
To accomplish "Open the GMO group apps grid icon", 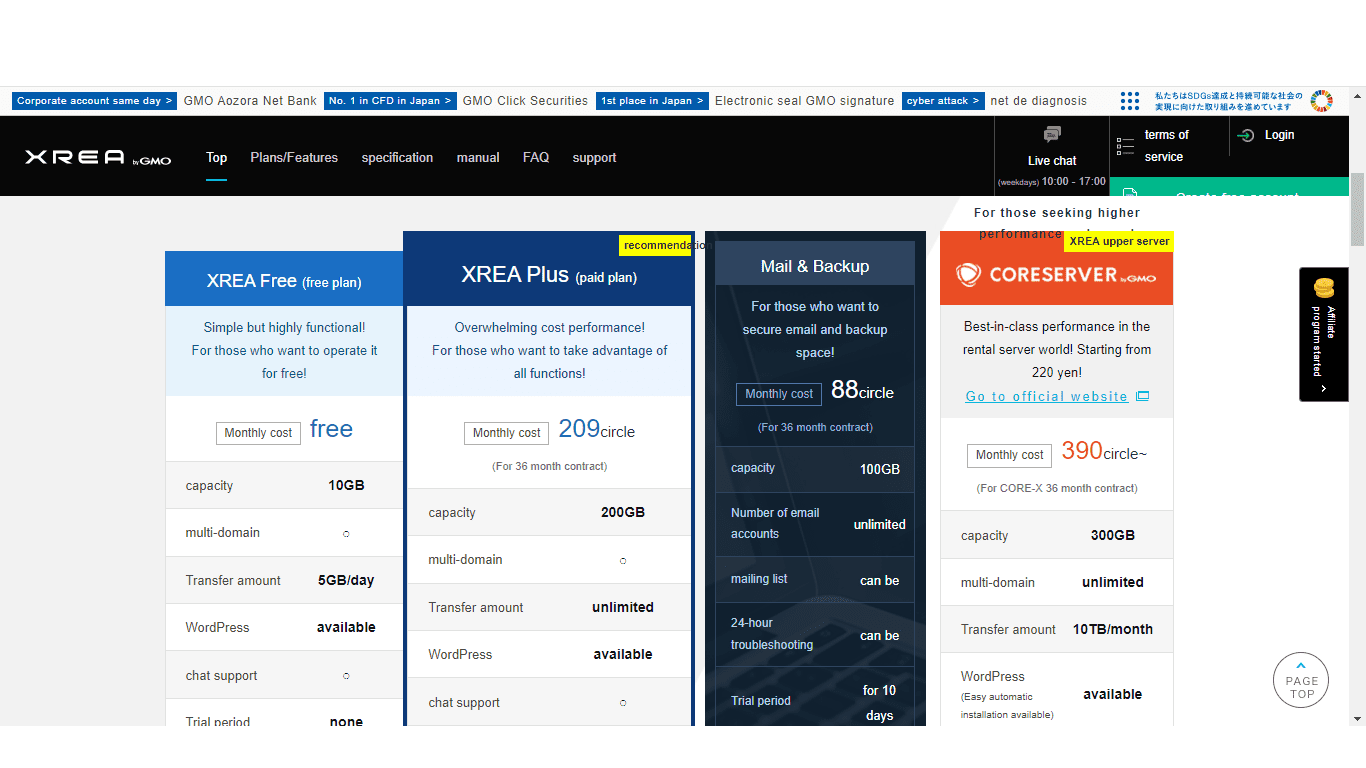I will (1130, 101).
